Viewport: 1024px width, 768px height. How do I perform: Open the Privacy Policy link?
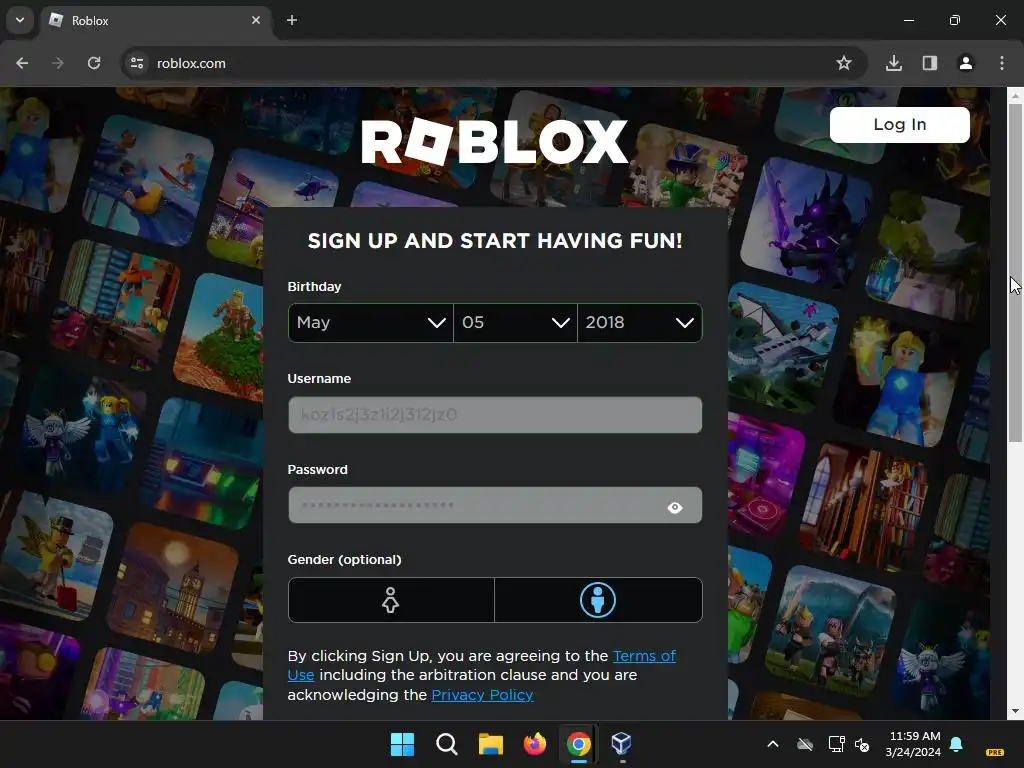(482, 695)
